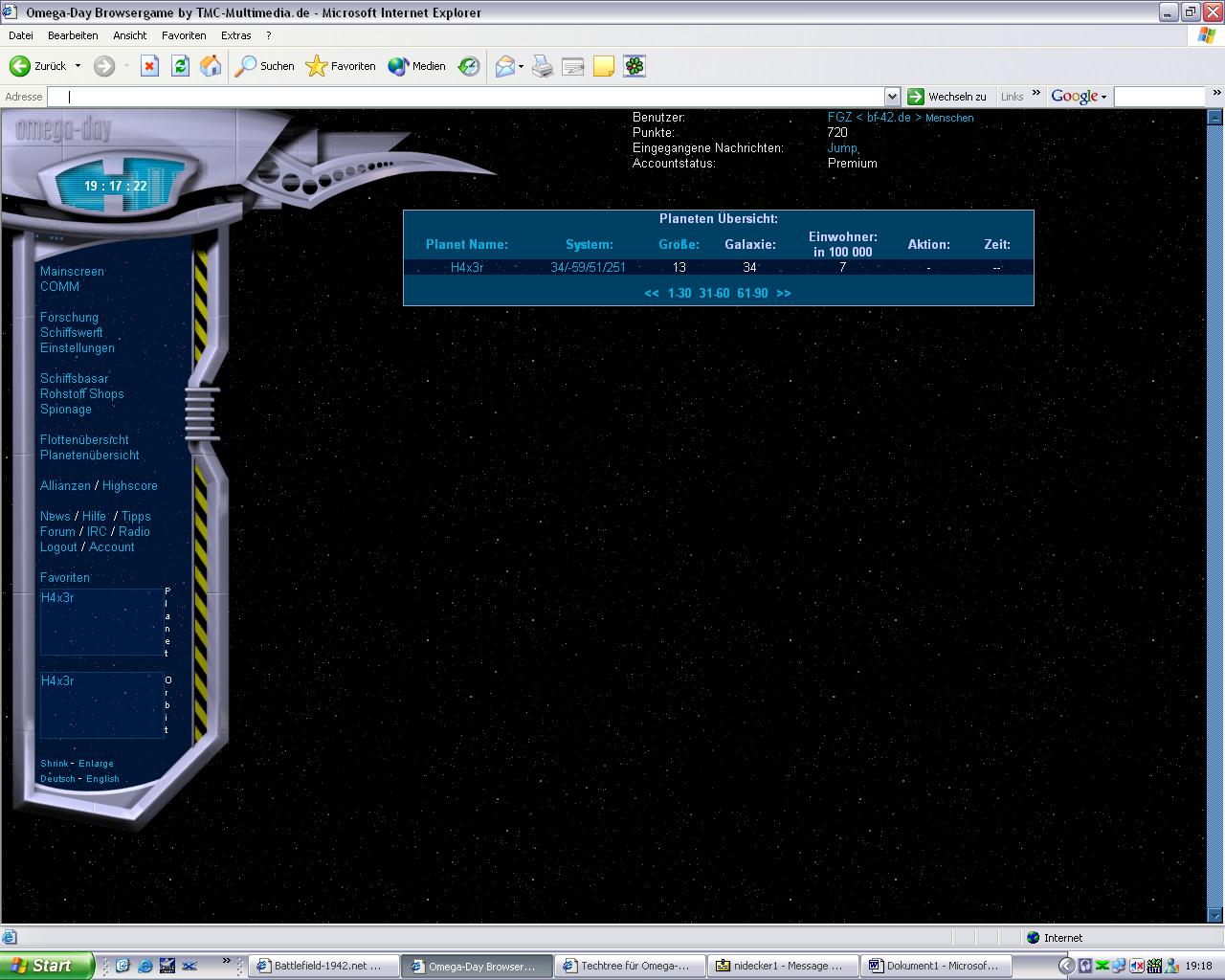
Task: Click the green Refresh page icon
Action: [x=180, y=66]
